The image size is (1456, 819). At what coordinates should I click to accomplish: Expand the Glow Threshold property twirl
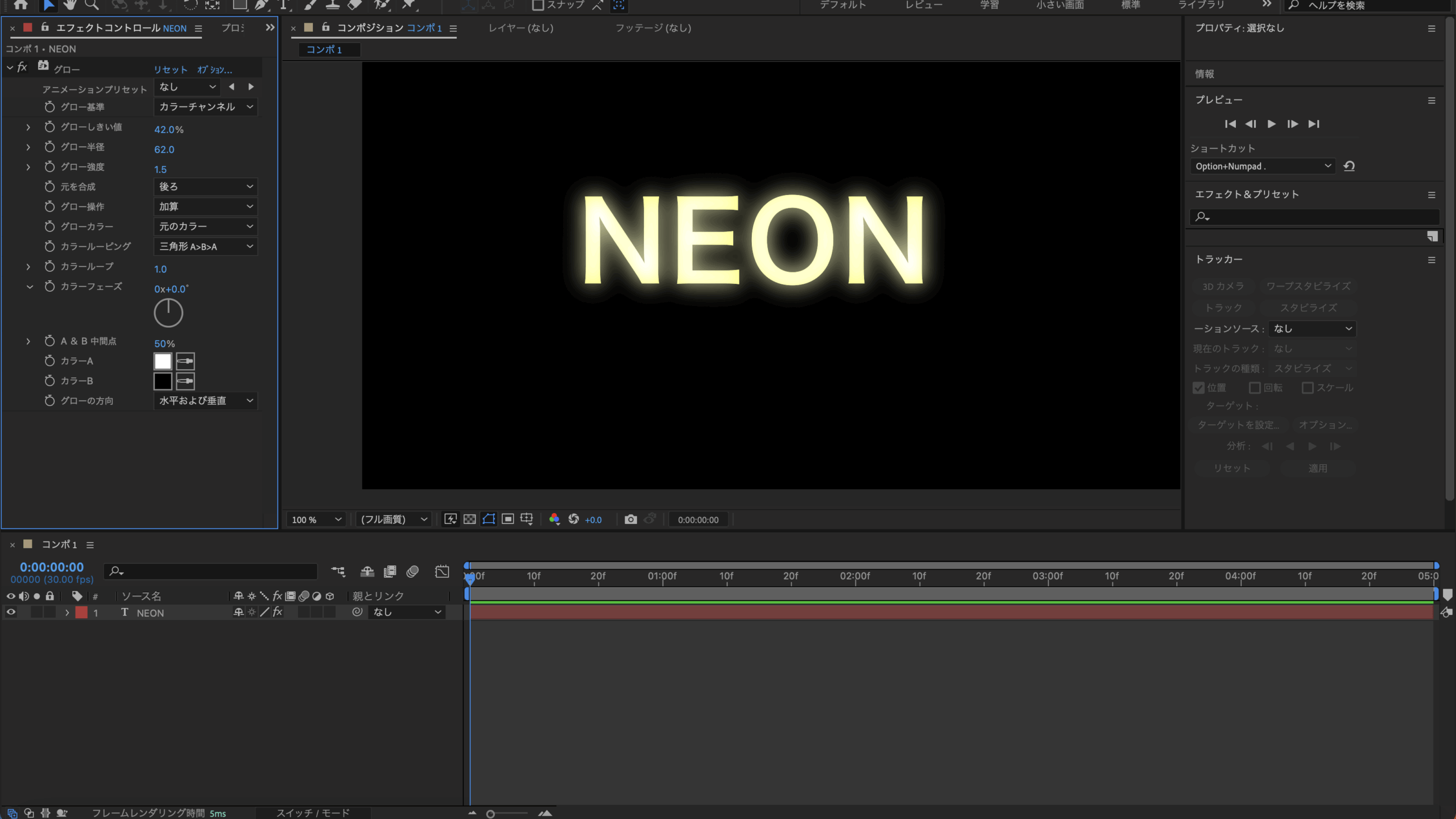coord(28,127)
